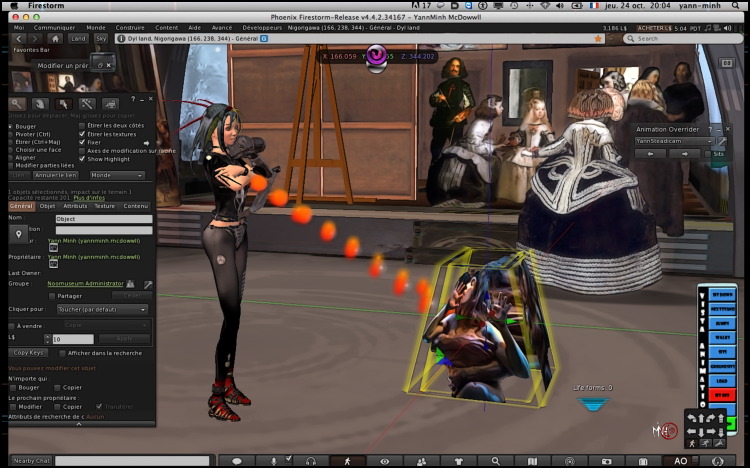Switch to the Objet tab

[47, 206]
